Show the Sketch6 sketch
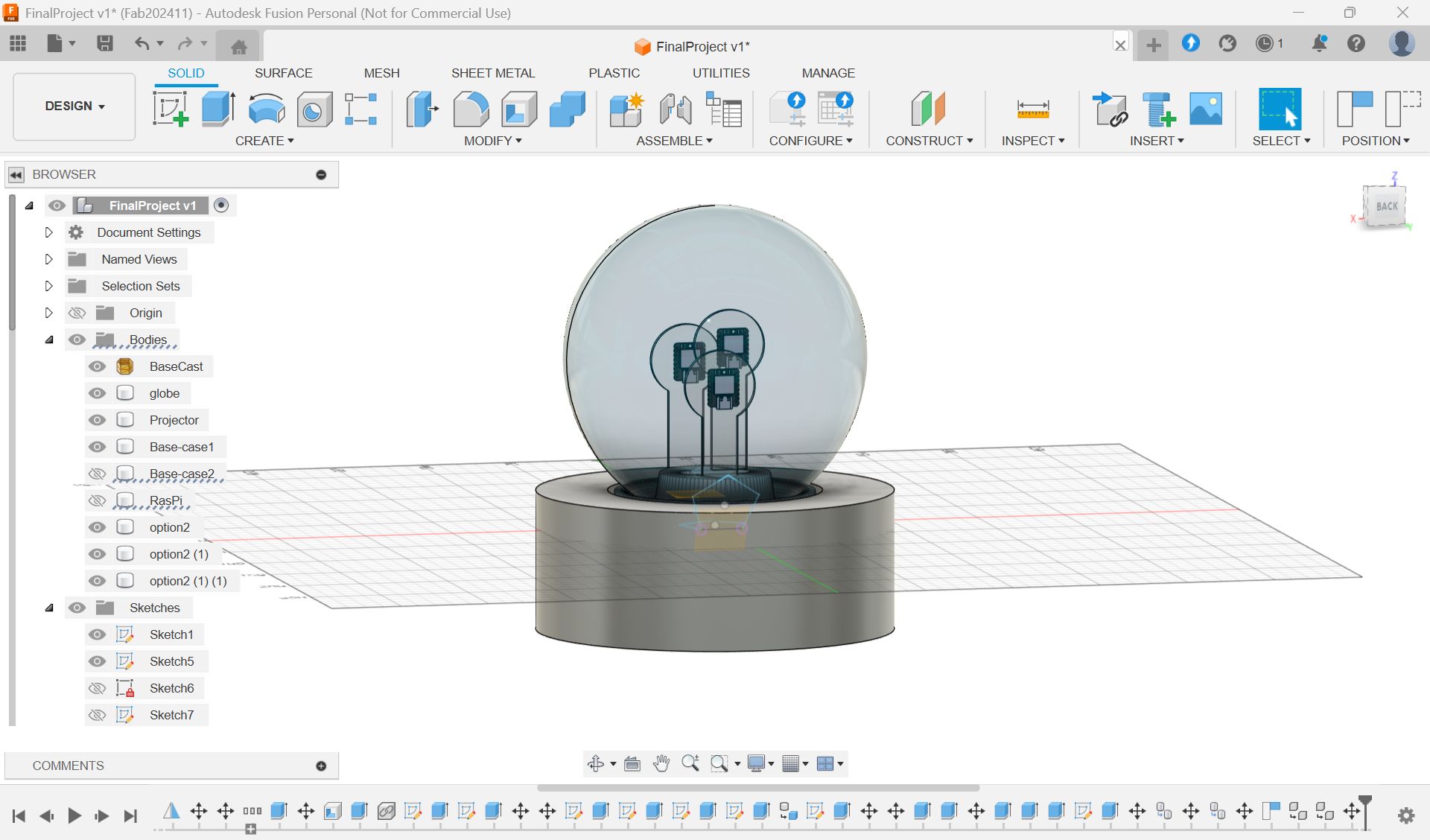 tap(97, 688)
